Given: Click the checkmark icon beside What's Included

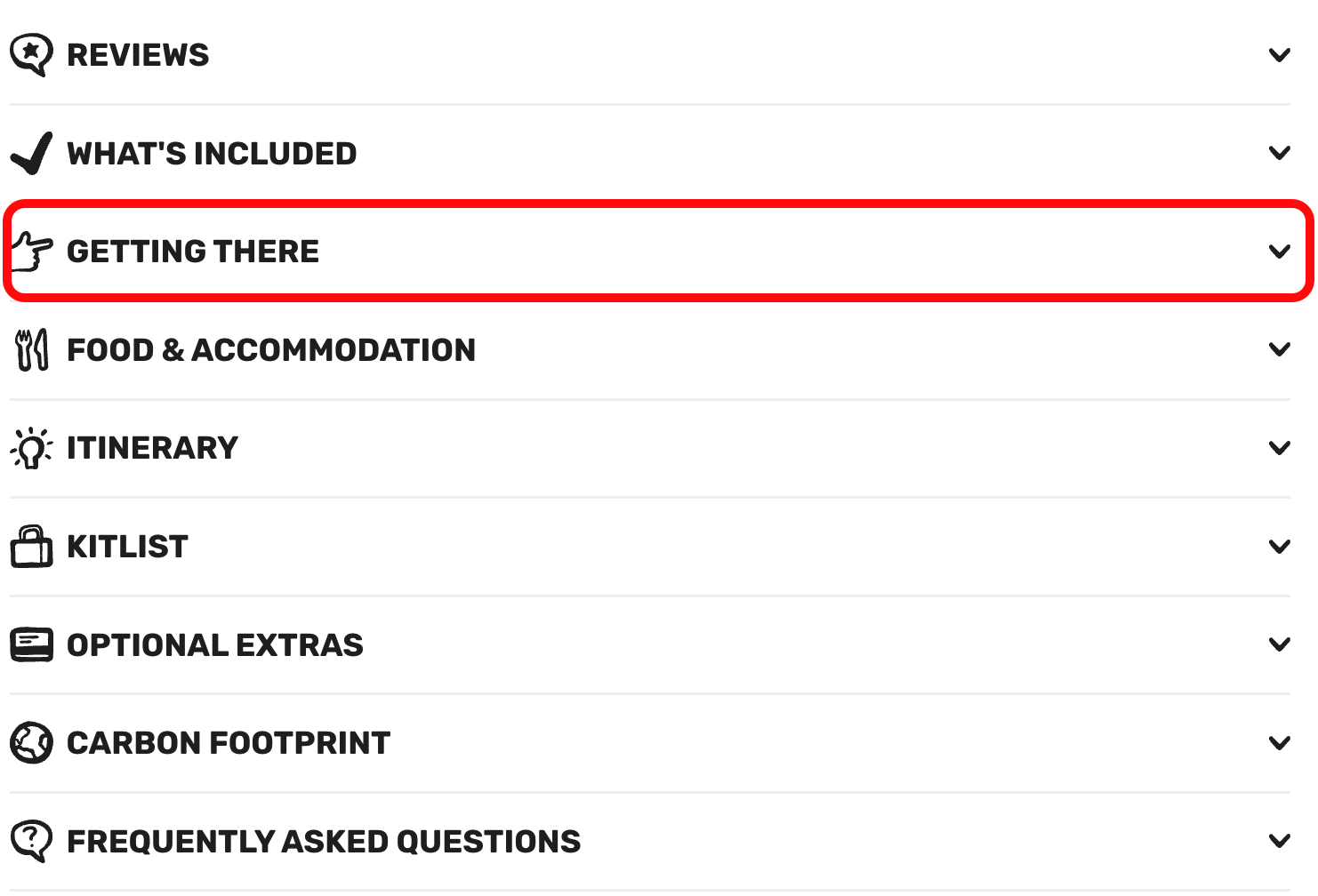Looking at the screenshot, I should [31, 153].
